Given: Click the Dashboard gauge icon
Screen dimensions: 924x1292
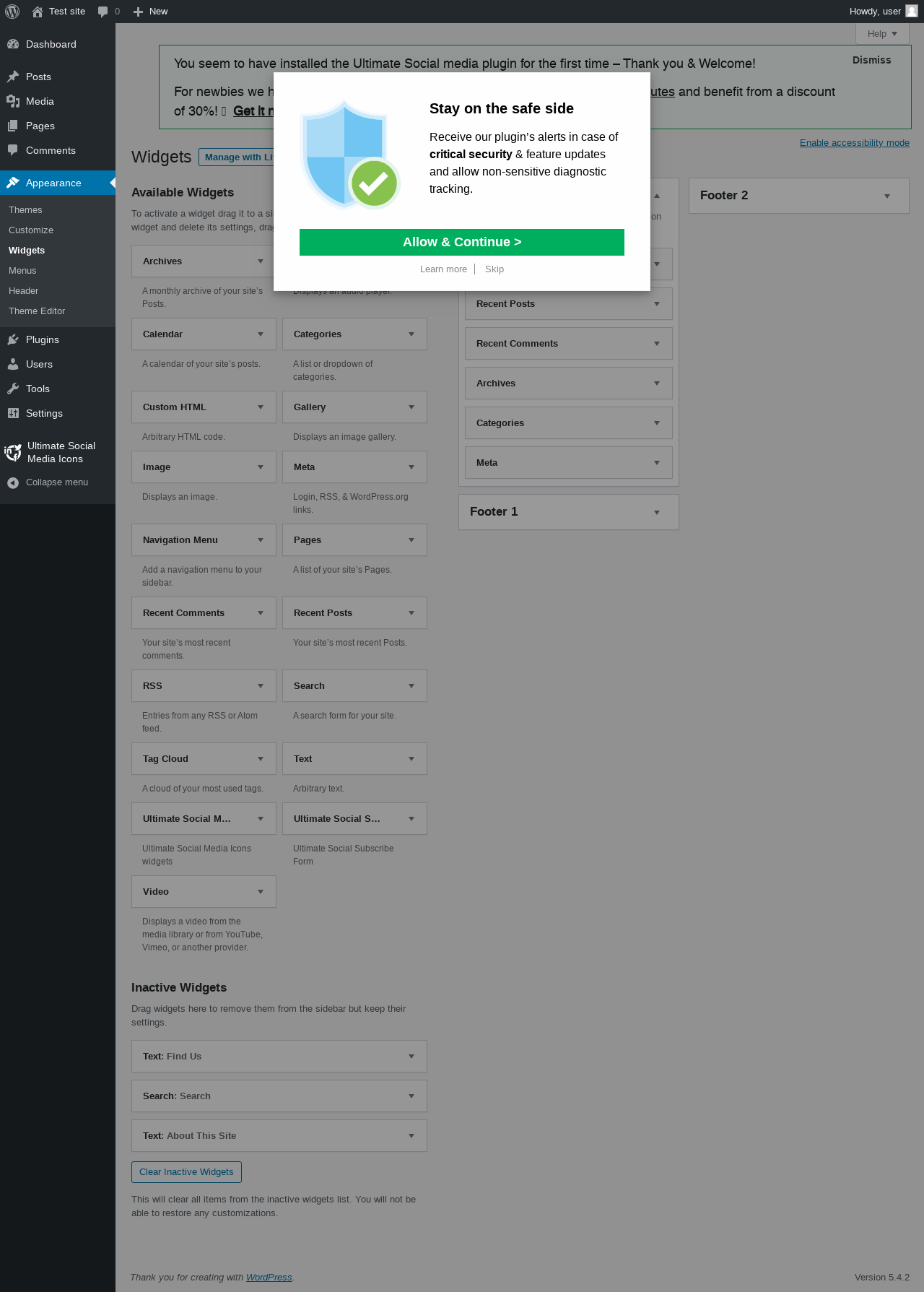Looking at the screenshot, I should 13,44.
